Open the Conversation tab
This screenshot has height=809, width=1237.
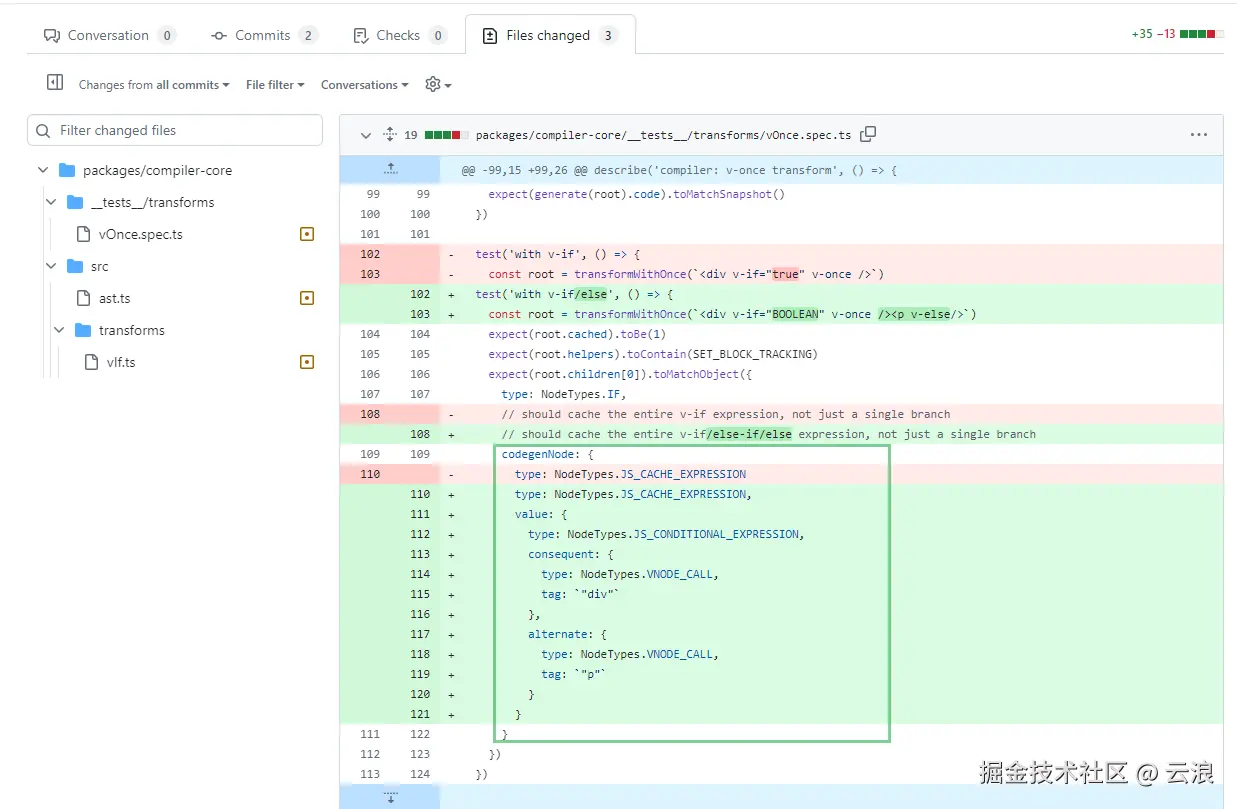tap(109, 35)
